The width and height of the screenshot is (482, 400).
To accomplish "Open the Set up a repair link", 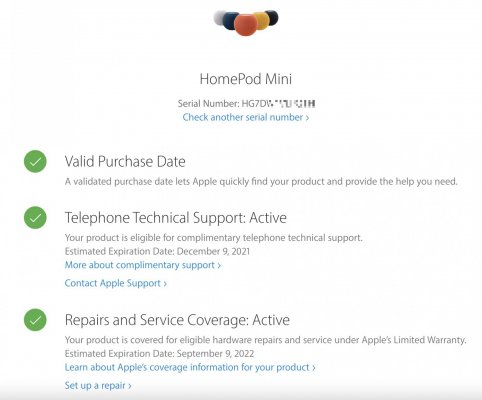I will pos(98,386).
